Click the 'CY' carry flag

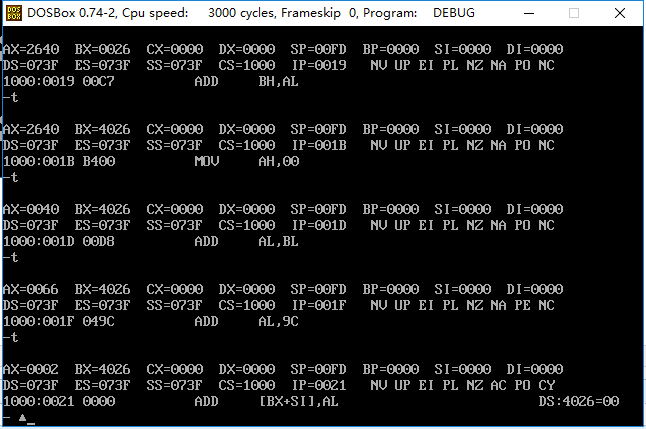click(547, 385)
